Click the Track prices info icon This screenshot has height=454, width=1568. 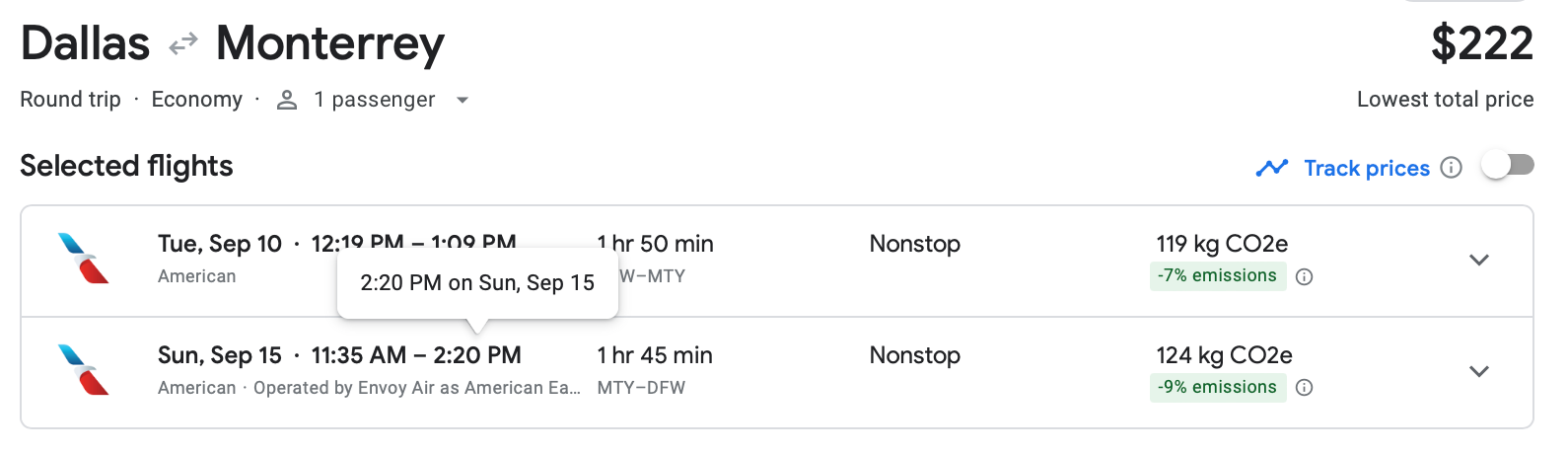coord(1451,167)
